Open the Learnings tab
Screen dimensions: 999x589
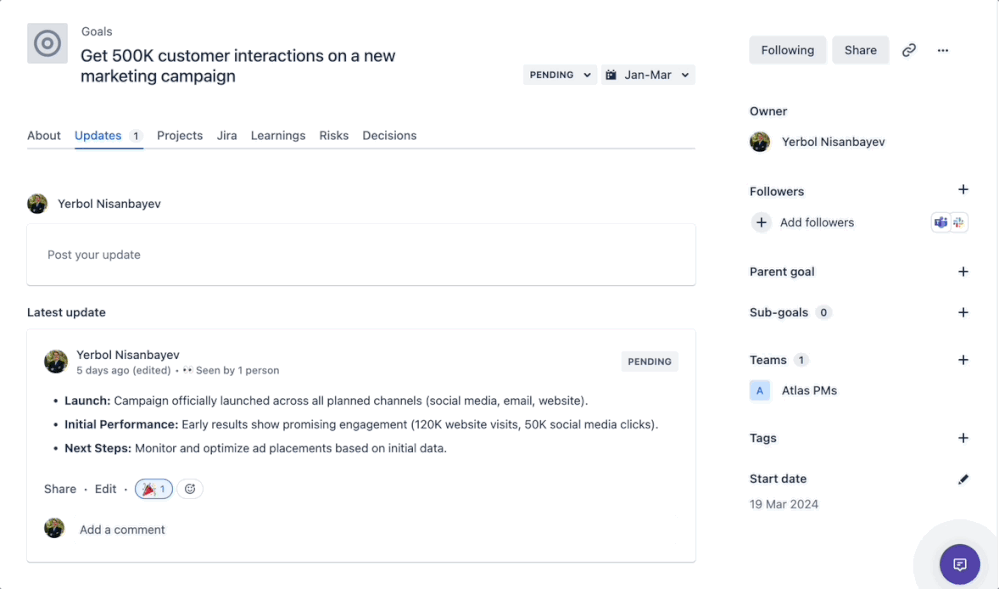pyautogui.click(x=278, y=136)
